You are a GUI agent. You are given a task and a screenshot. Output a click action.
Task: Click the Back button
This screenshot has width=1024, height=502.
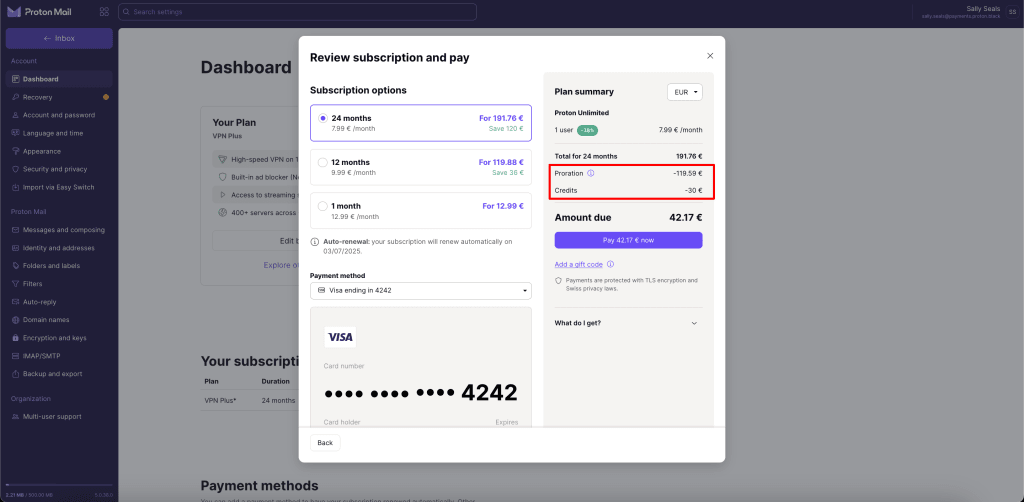(325, 443)
